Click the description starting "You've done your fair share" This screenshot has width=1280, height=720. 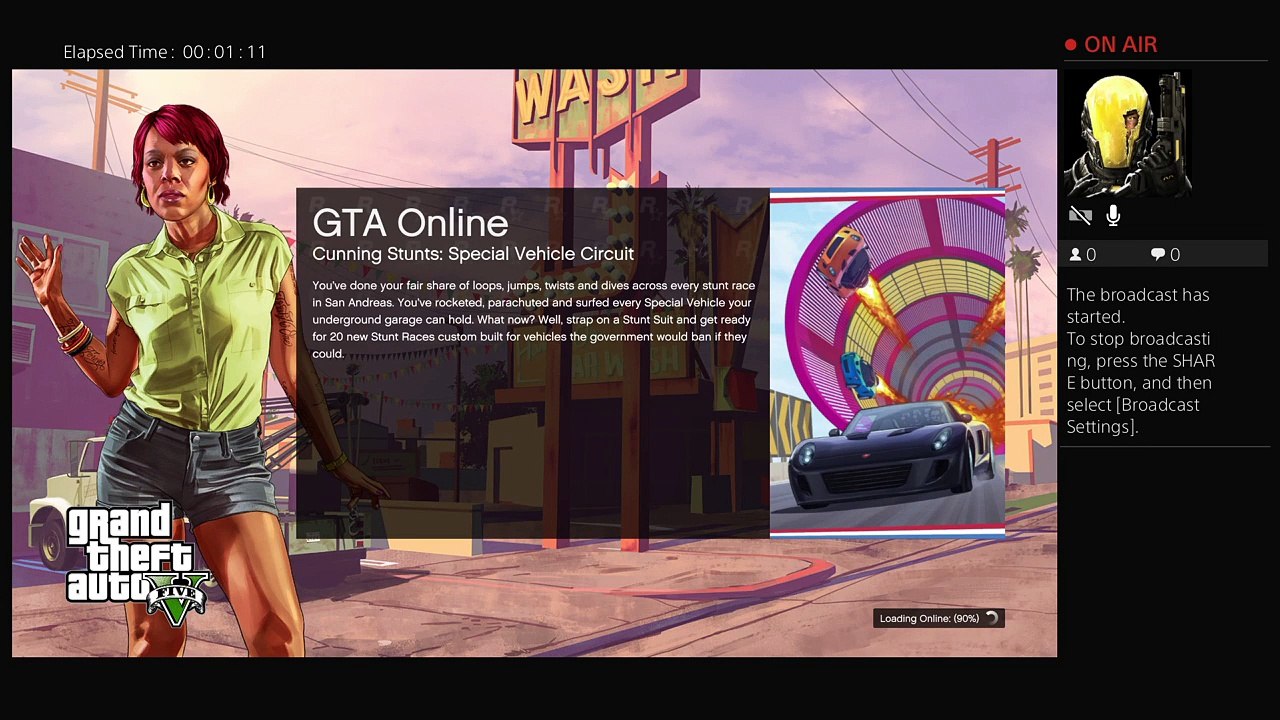(x=533, y=320)
